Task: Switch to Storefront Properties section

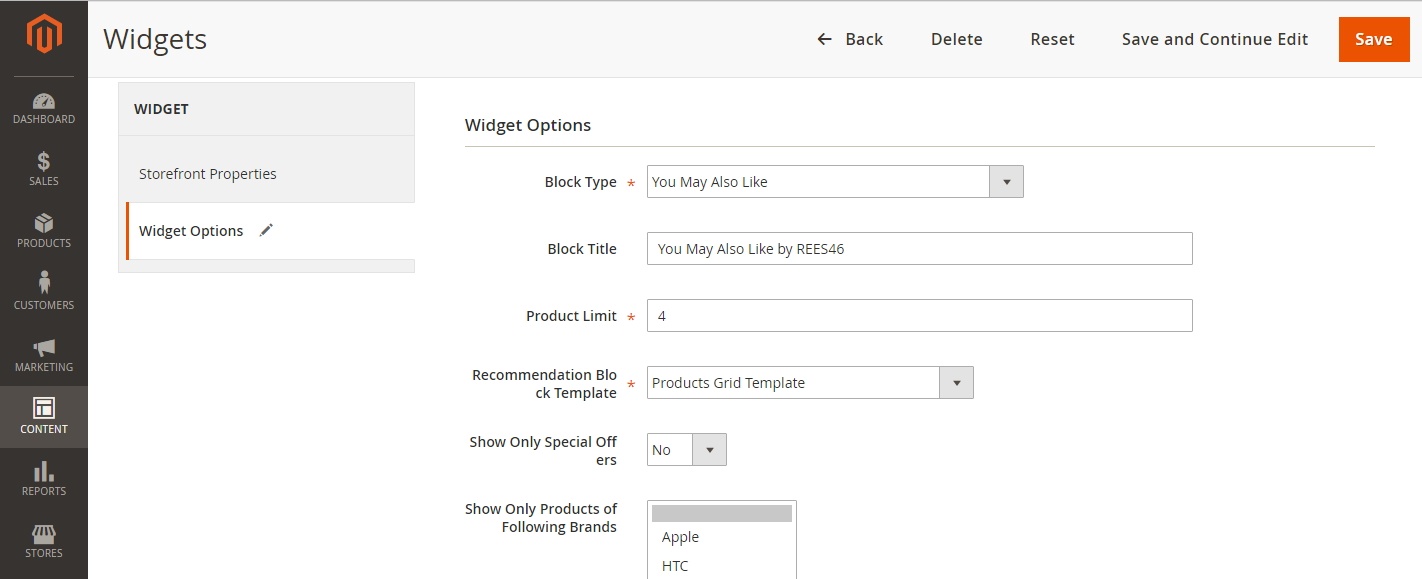Action: pos(207,173)
